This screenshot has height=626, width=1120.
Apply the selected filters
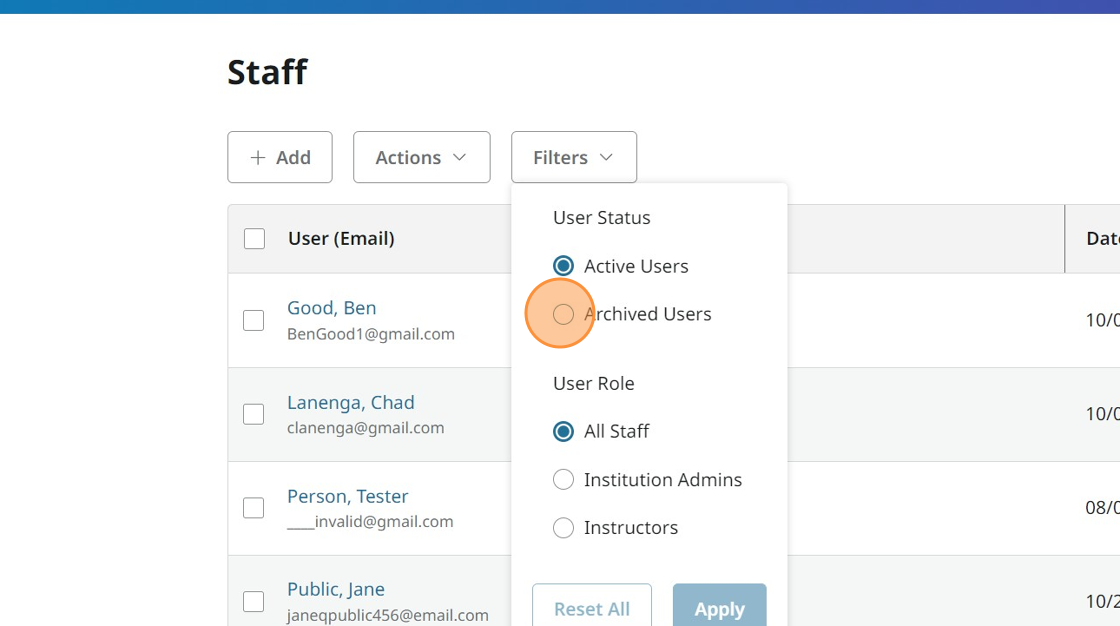coord(719,608)
